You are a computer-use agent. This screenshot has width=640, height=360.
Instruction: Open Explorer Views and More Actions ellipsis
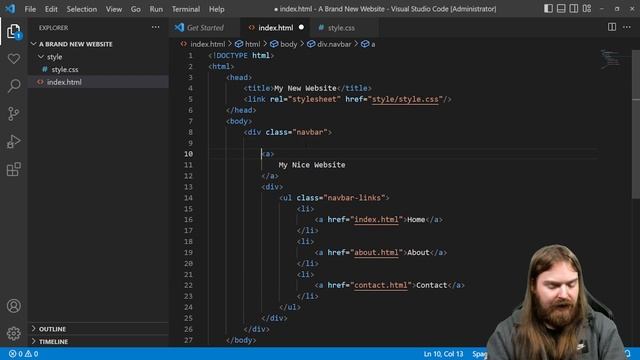click(x=156, y=27)
